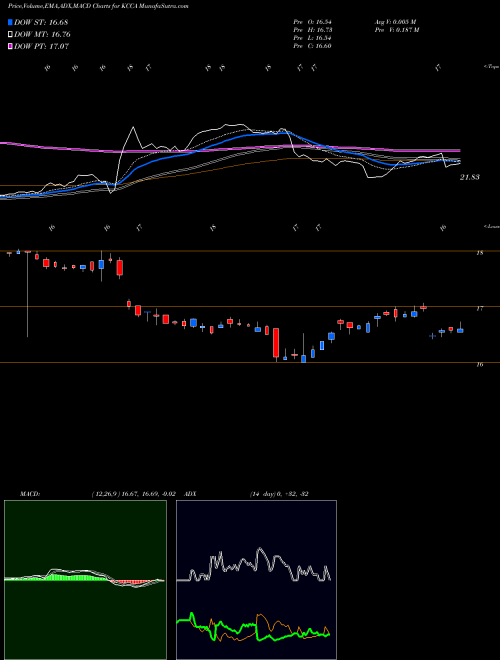Click the ADX parameters '(14 day) 6, +32, -32'
Image resolution: width=500 pixels, height=660 pixels.
pos(279,494)
